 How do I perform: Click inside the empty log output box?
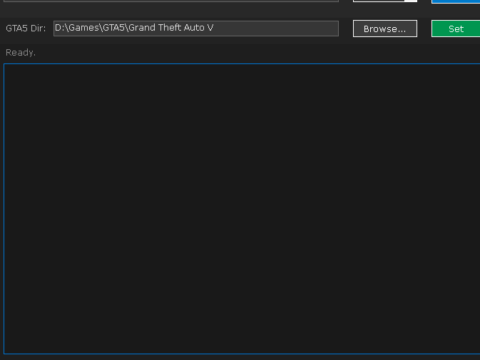(x=242, y=208)
